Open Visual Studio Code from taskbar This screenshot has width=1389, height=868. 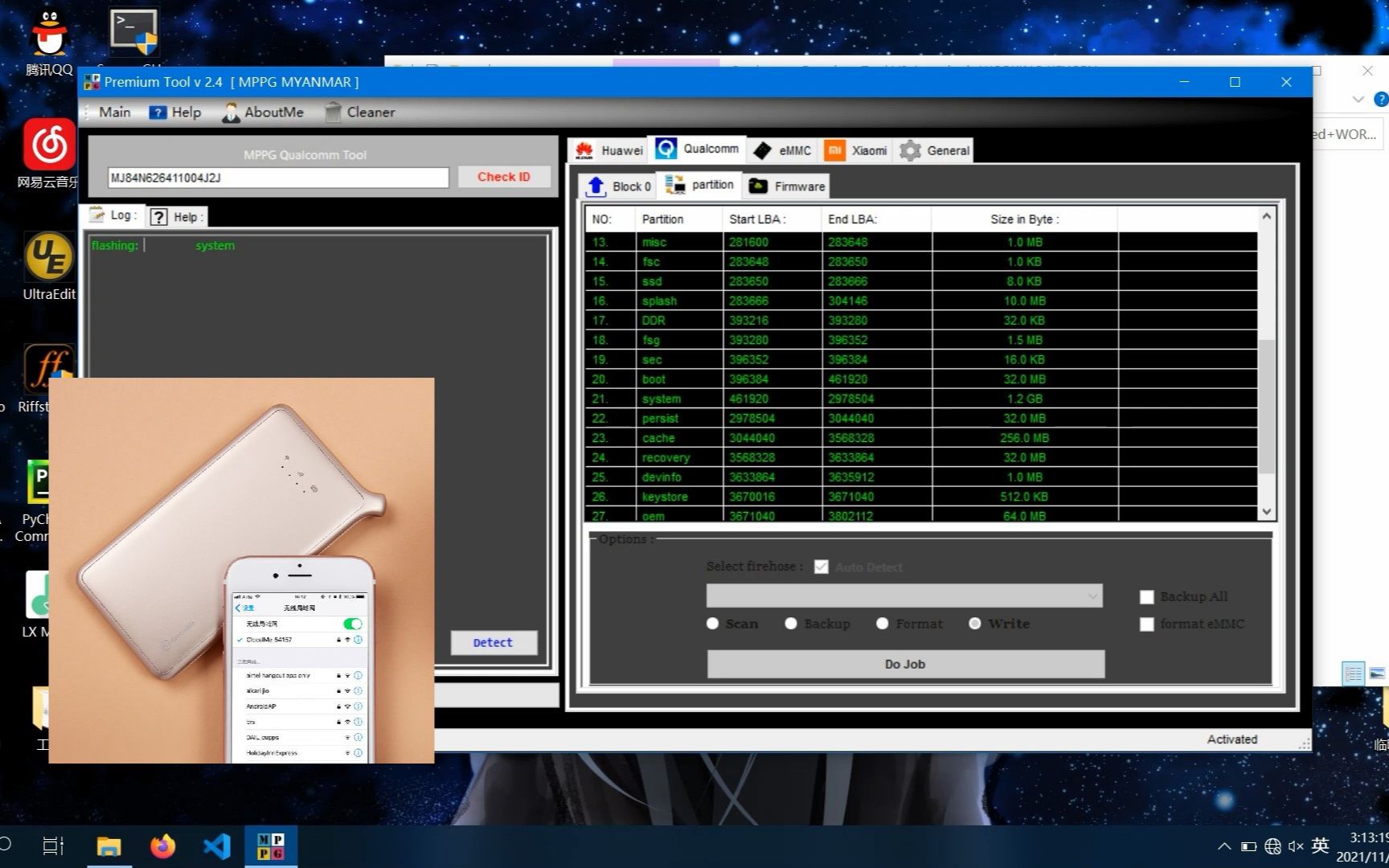pos(216,846)
